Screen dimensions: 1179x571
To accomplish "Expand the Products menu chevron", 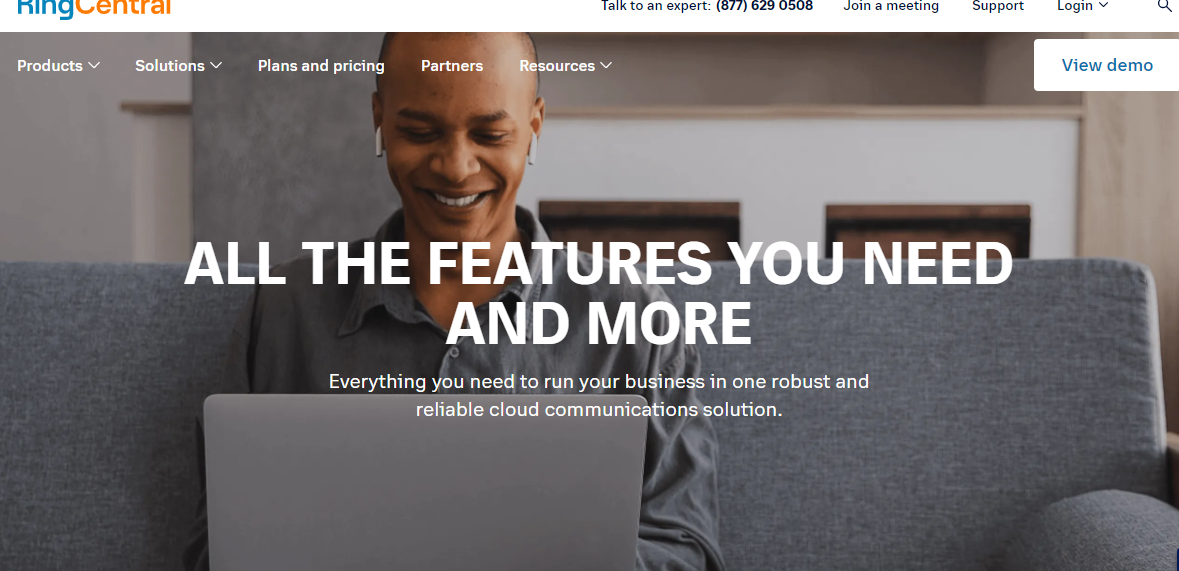I will 94,65.
